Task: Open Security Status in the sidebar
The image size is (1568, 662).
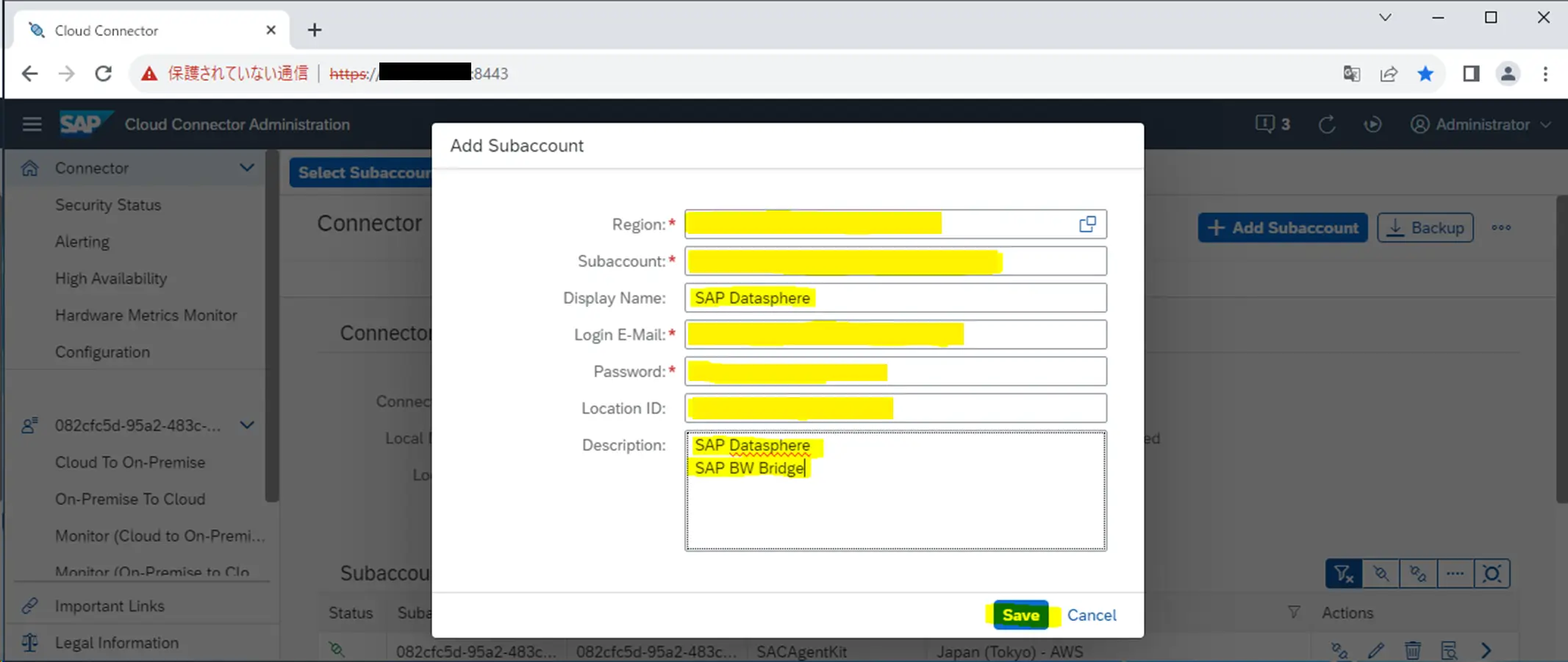Action: pyautogui.click(x=108, y=205)
